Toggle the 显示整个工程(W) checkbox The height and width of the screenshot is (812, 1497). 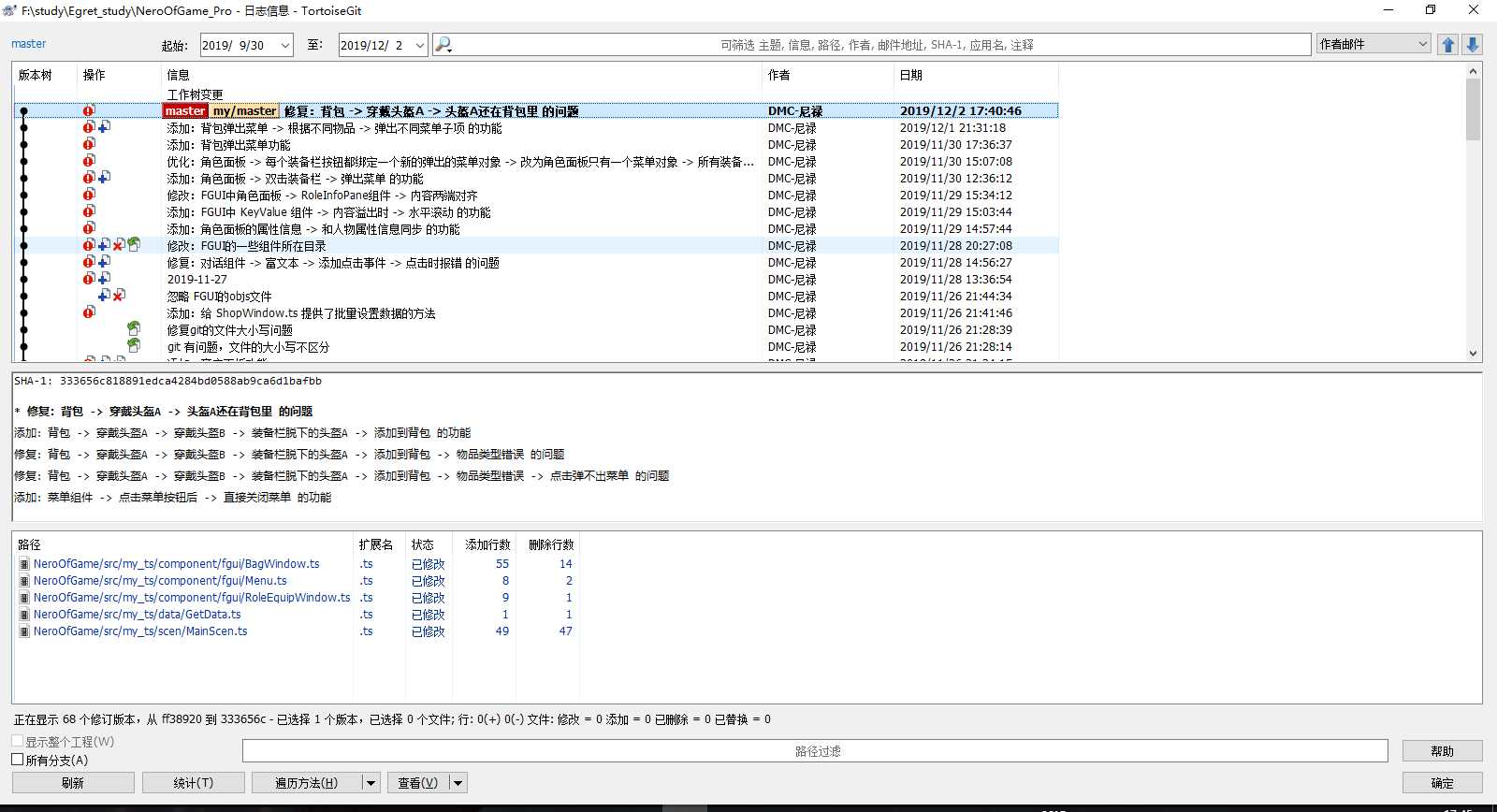18,741
